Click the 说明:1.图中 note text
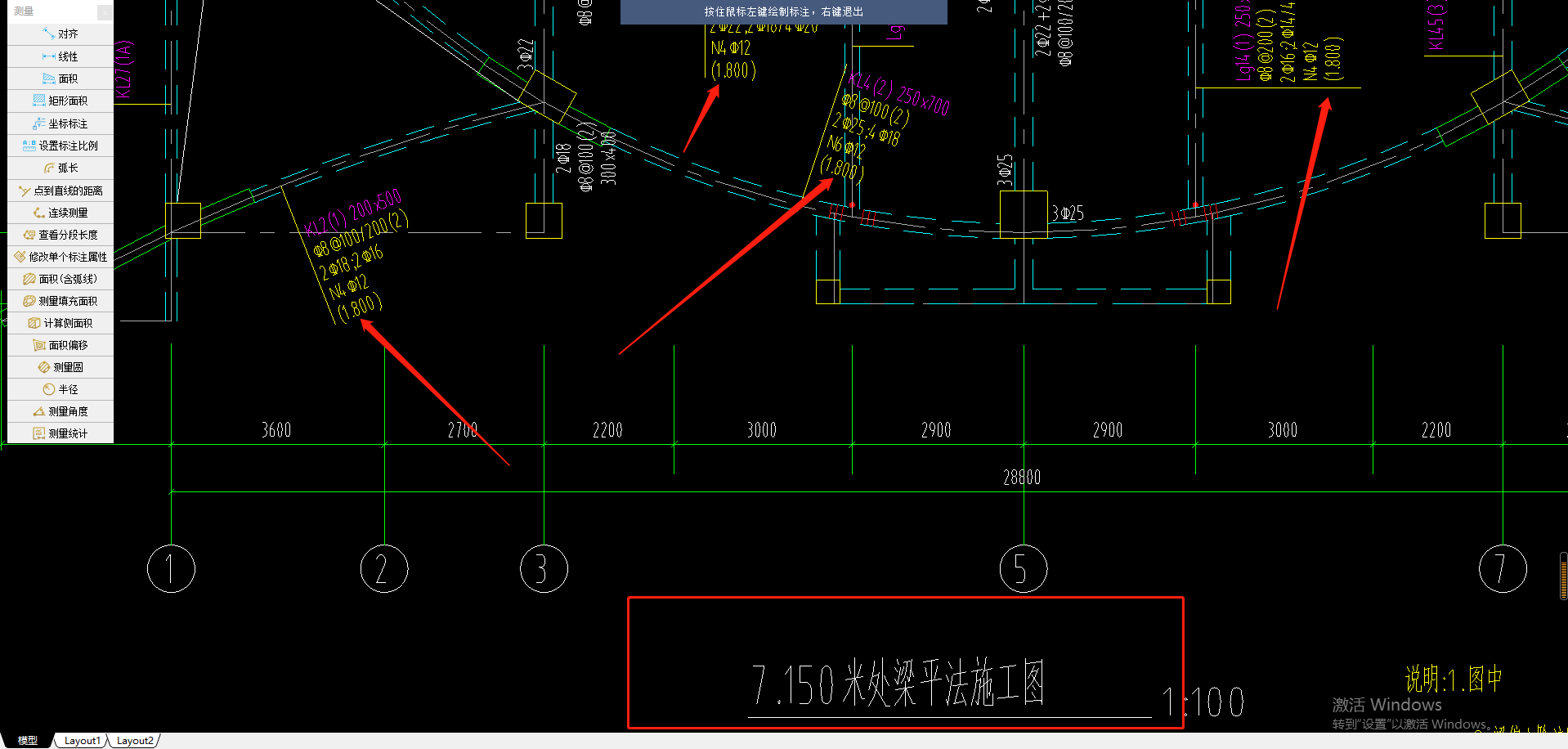 [1454, 679]
